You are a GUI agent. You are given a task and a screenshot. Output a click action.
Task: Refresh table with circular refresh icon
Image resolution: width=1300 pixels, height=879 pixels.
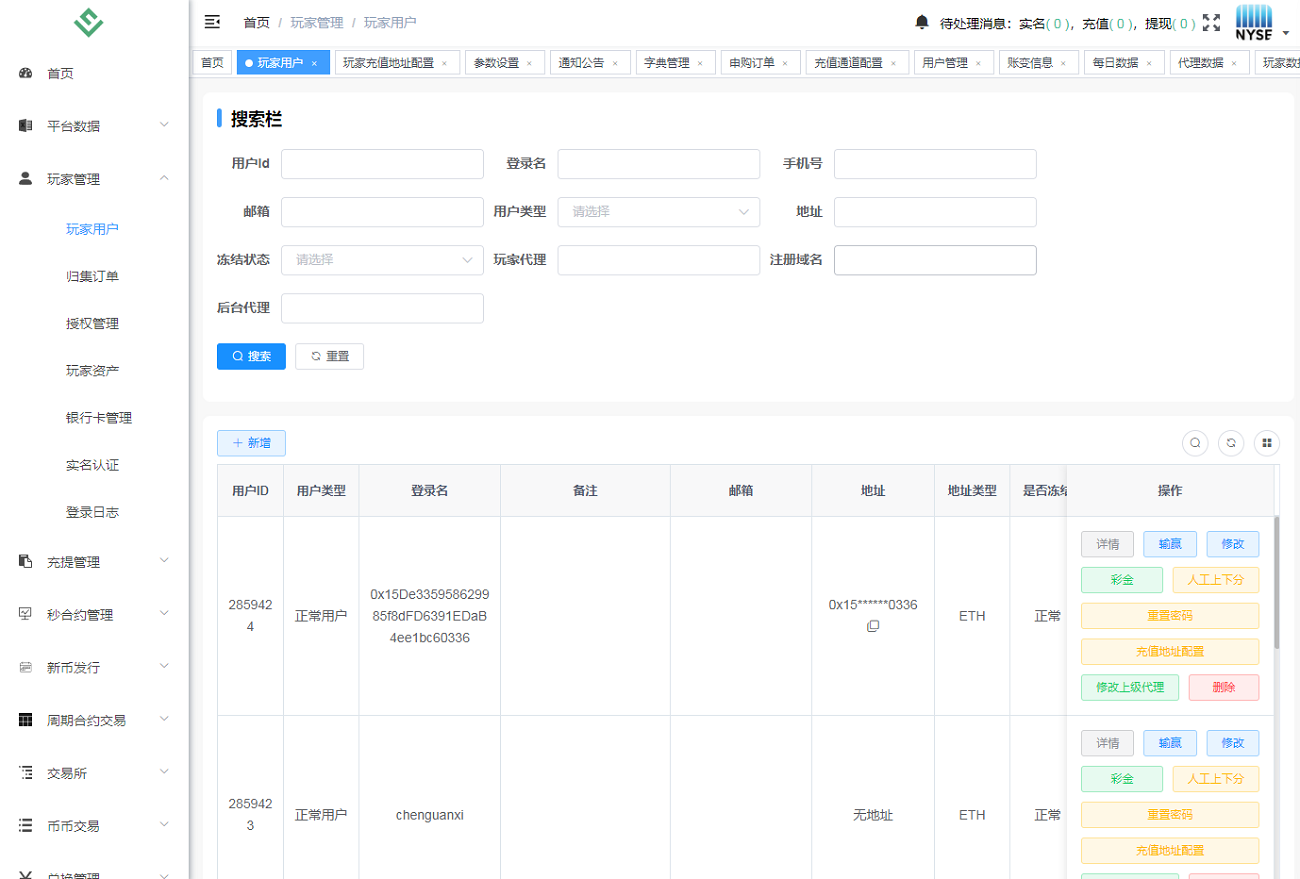pyautogui.click(x=1231, y=443)
